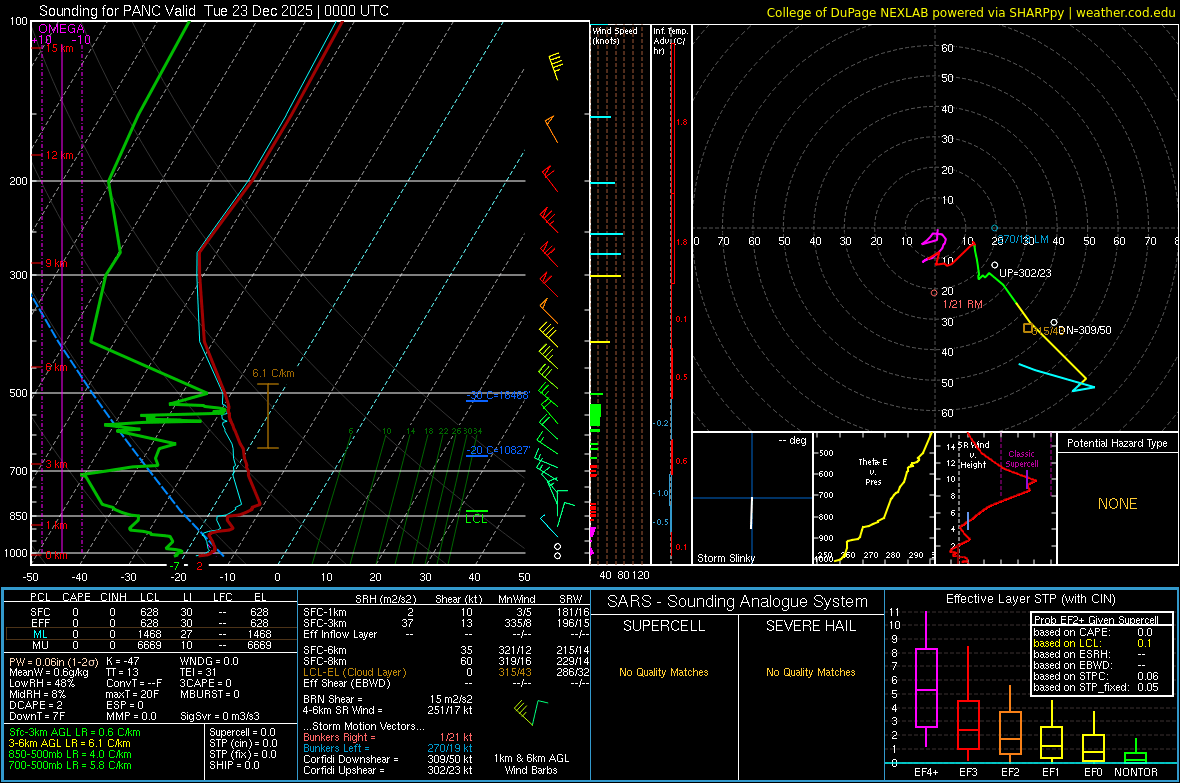Click the 'Eff Shear (EBWD)' row

point(446,683)
